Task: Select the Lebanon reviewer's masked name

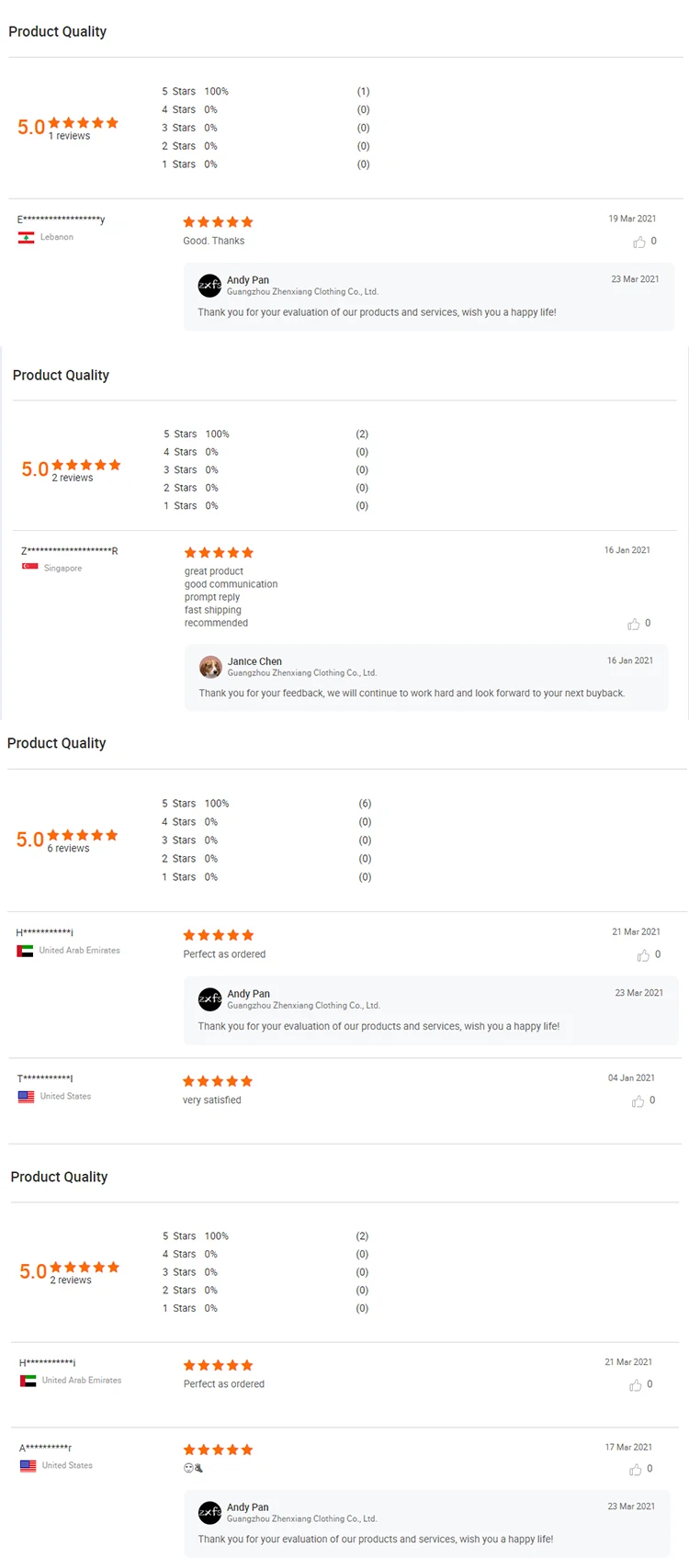Action: (61, 220)
